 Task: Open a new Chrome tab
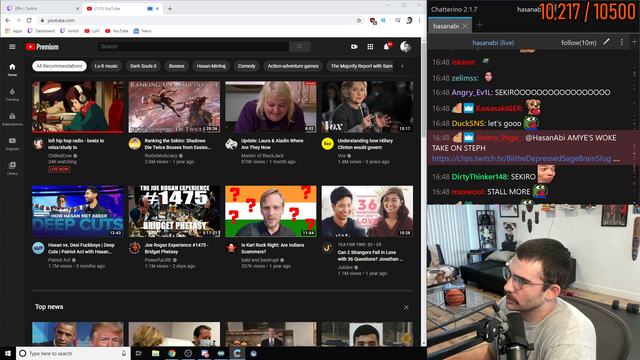pyautogui.click(x=170, y=9)
